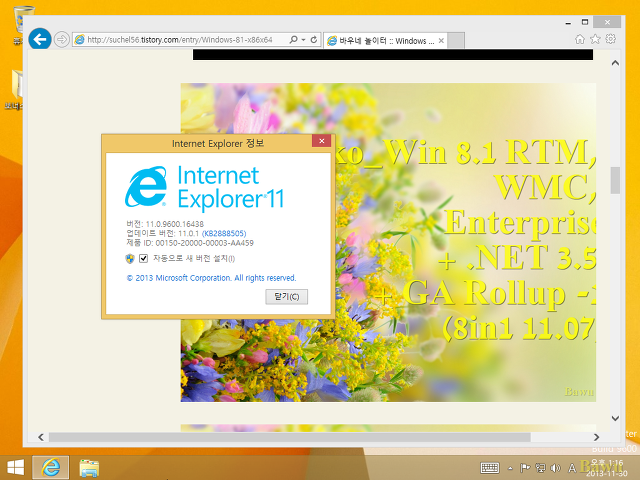Click the vertical scrollbar down arrow

click(x=615, y=418)
